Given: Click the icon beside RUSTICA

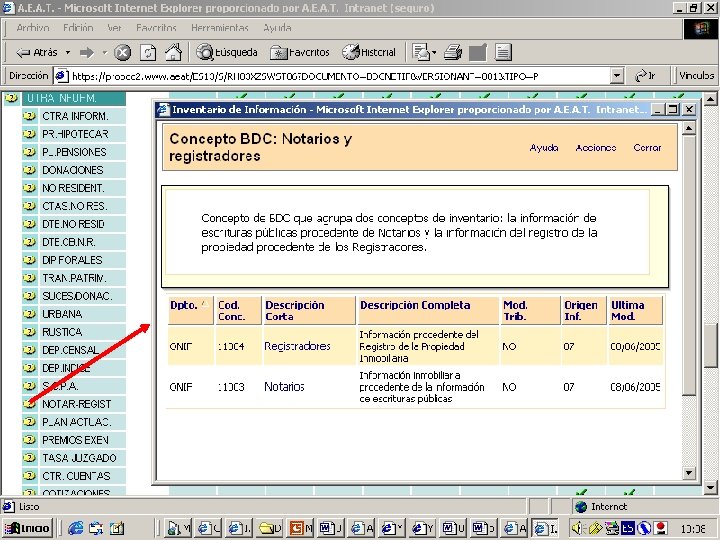Looking at the screenshot, I should click(x=29, y=332).
